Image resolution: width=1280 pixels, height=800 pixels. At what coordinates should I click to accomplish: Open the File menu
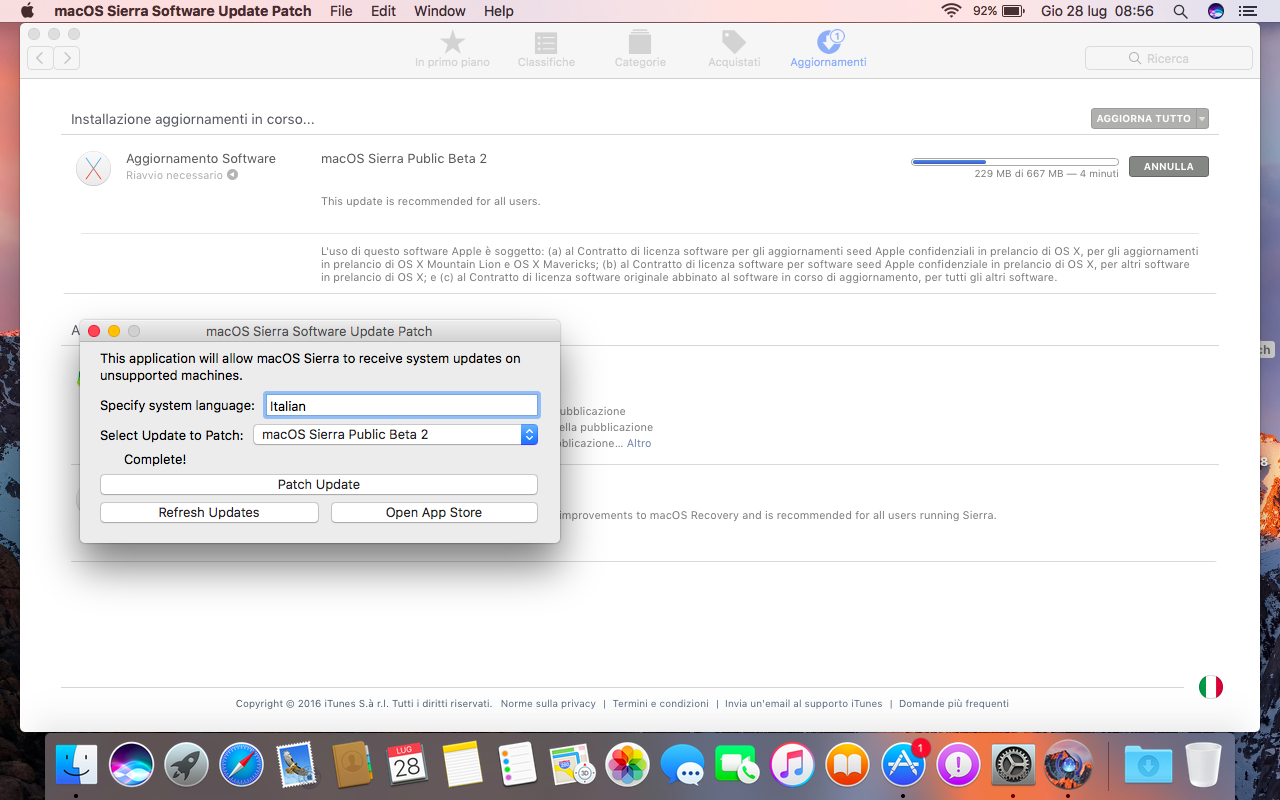341,11
